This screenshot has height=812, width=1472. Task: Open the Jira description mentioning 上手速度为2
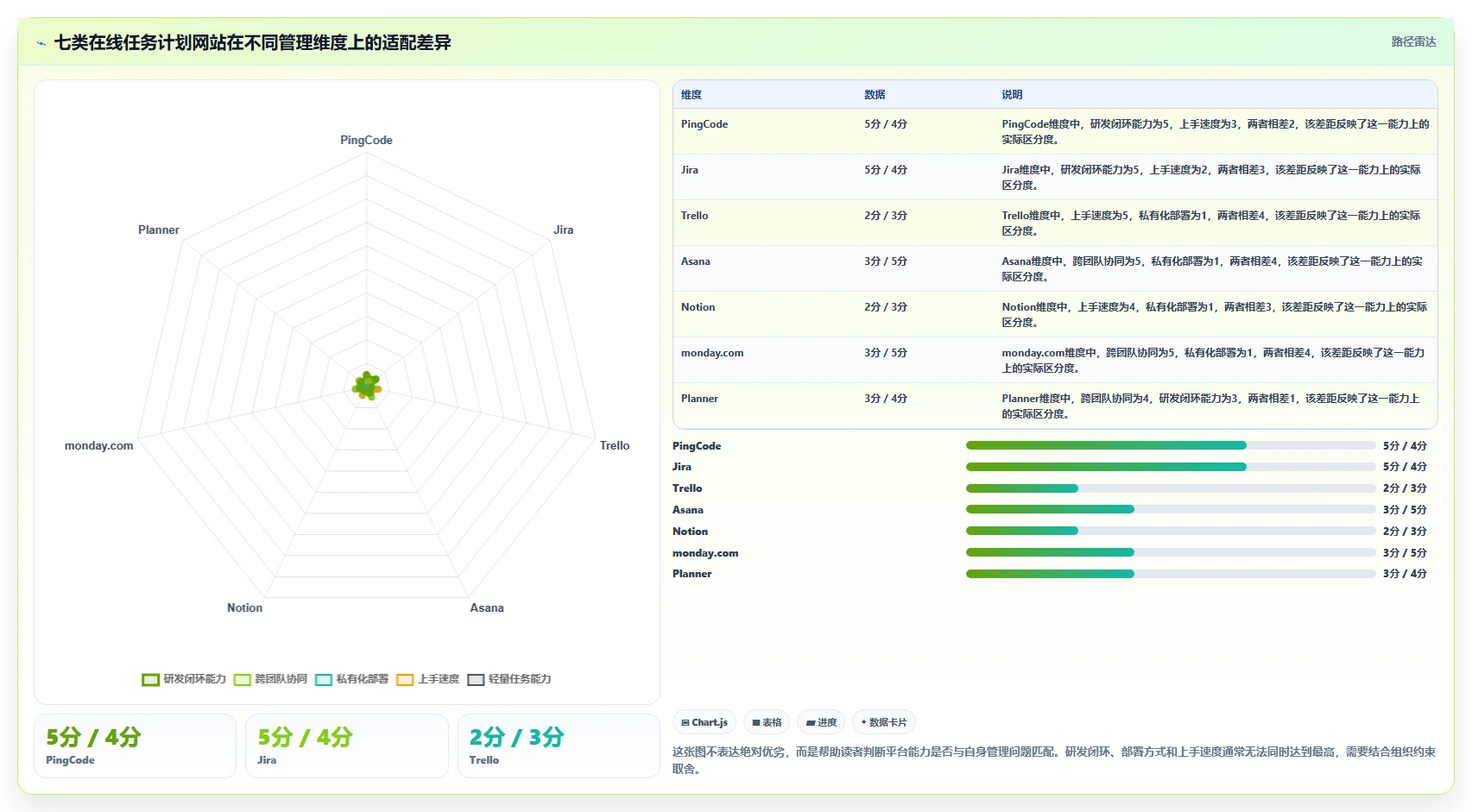click(1212, 177)
